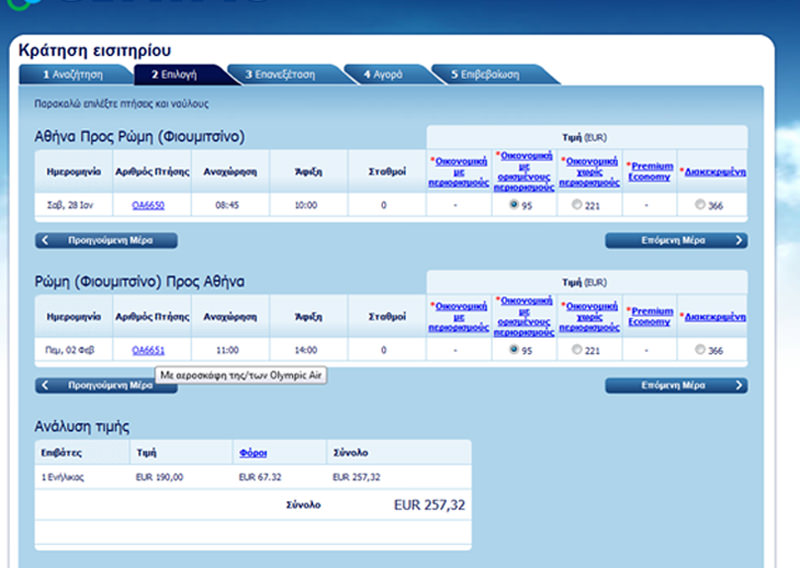Screen dimensions: 800x568
Task: Select 95 EUR fare for Rome to Athens
Action: (514, 350)
